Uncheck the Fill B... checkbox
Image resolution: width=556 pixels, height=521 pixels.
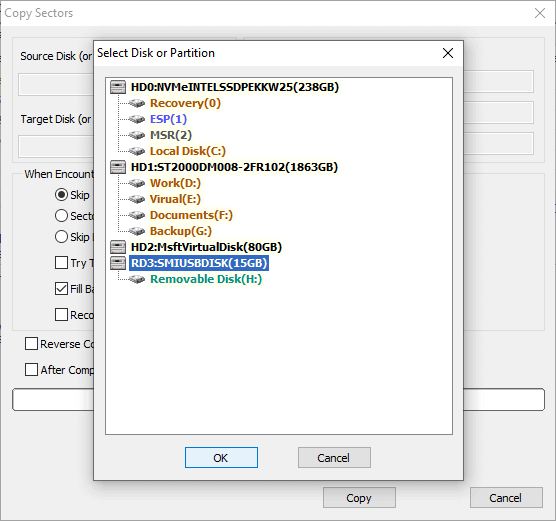click(x=61, y=289)
